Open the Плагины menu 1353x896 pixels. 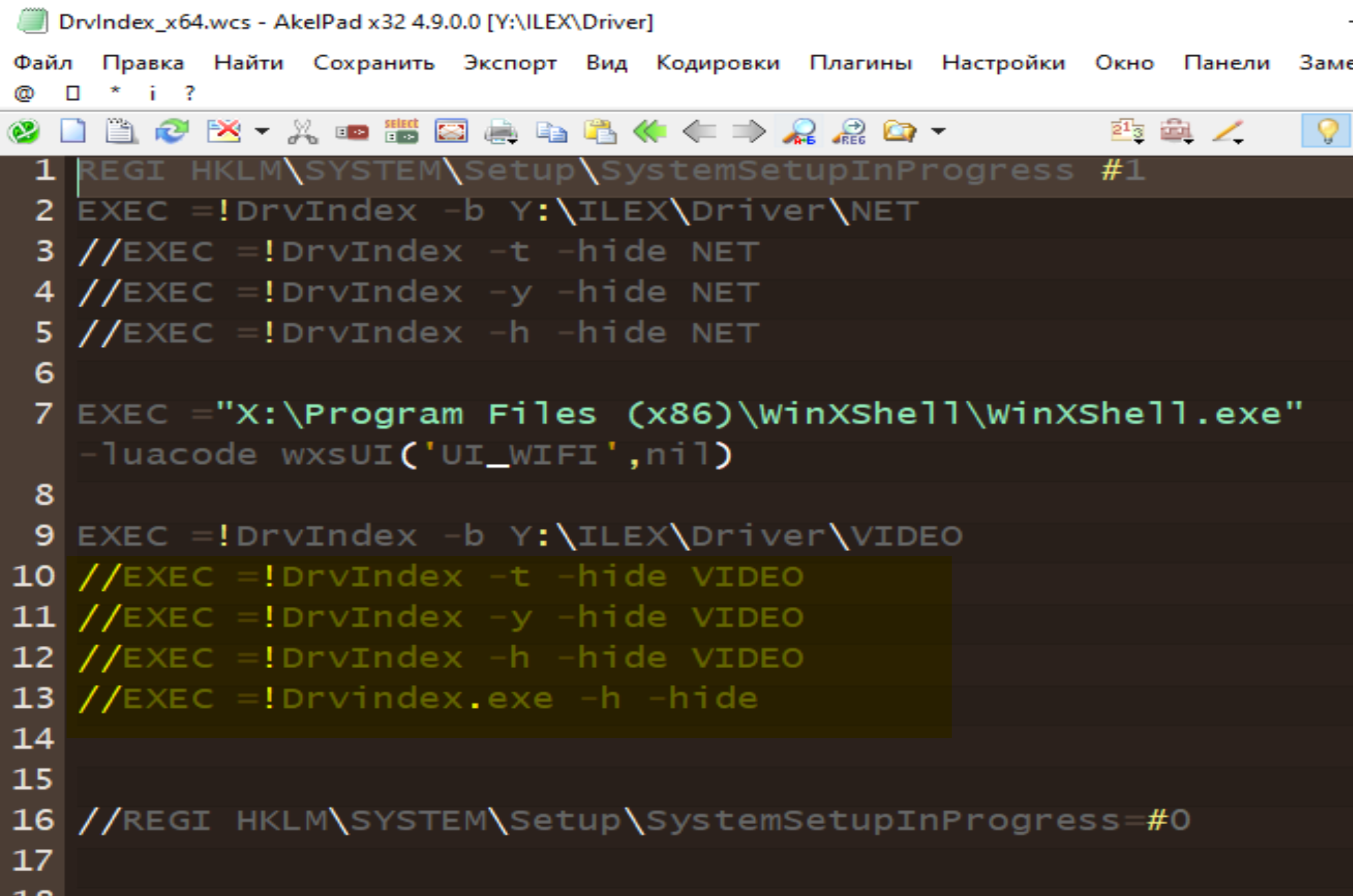click(861, 63)
